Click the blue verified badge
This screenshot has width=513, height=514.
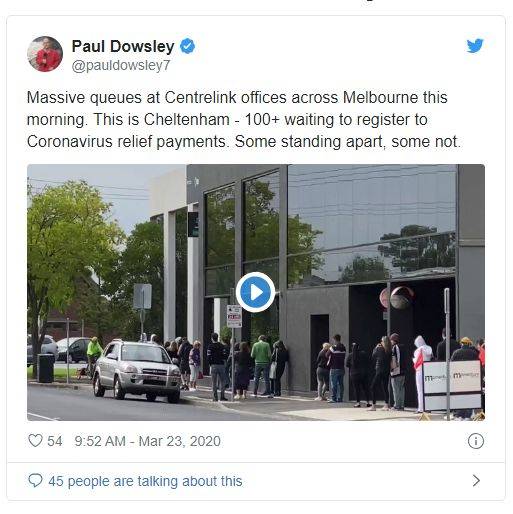[188, 46]
